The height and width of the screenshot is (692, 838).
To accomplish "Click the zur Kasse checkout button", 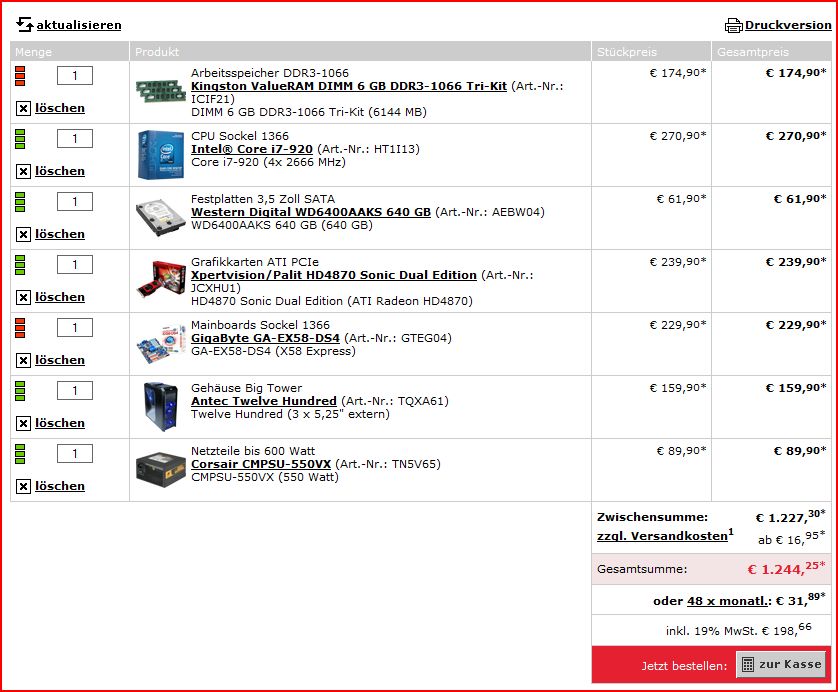I will coord(783,664).
